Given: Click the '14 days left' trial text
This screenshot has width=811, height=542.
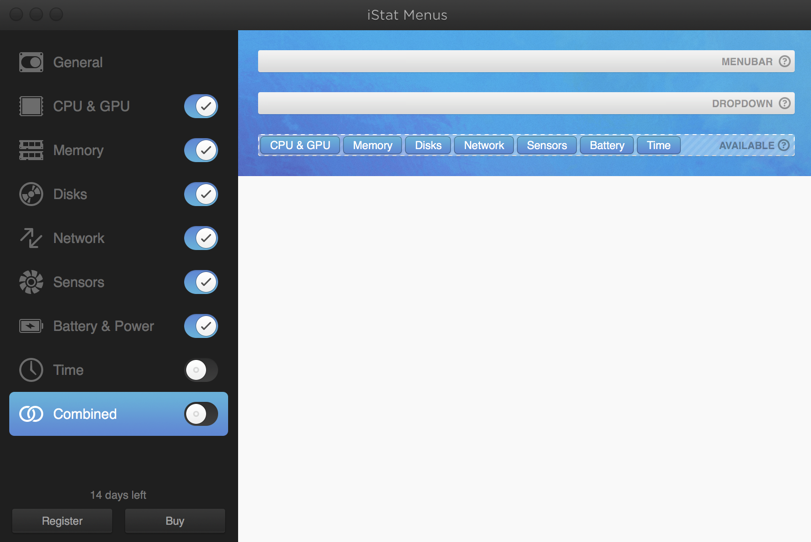Looking at the screenshot, I should click(118, 495).
